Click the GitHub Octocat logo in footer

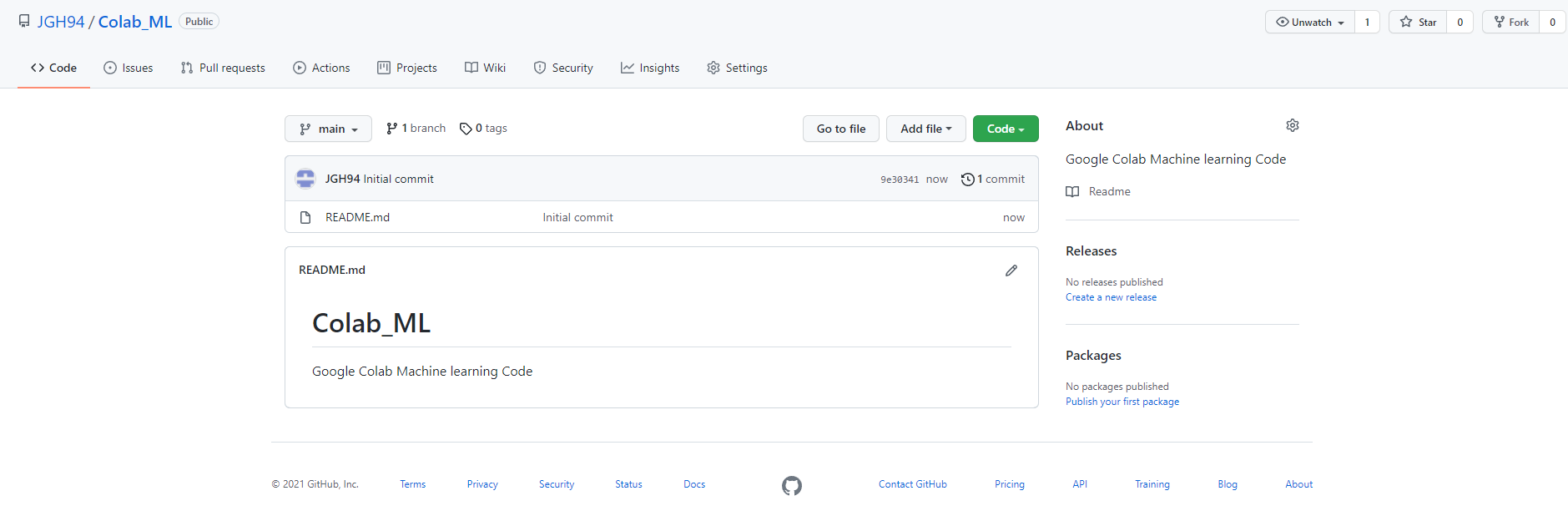click(x=792, y=485)
